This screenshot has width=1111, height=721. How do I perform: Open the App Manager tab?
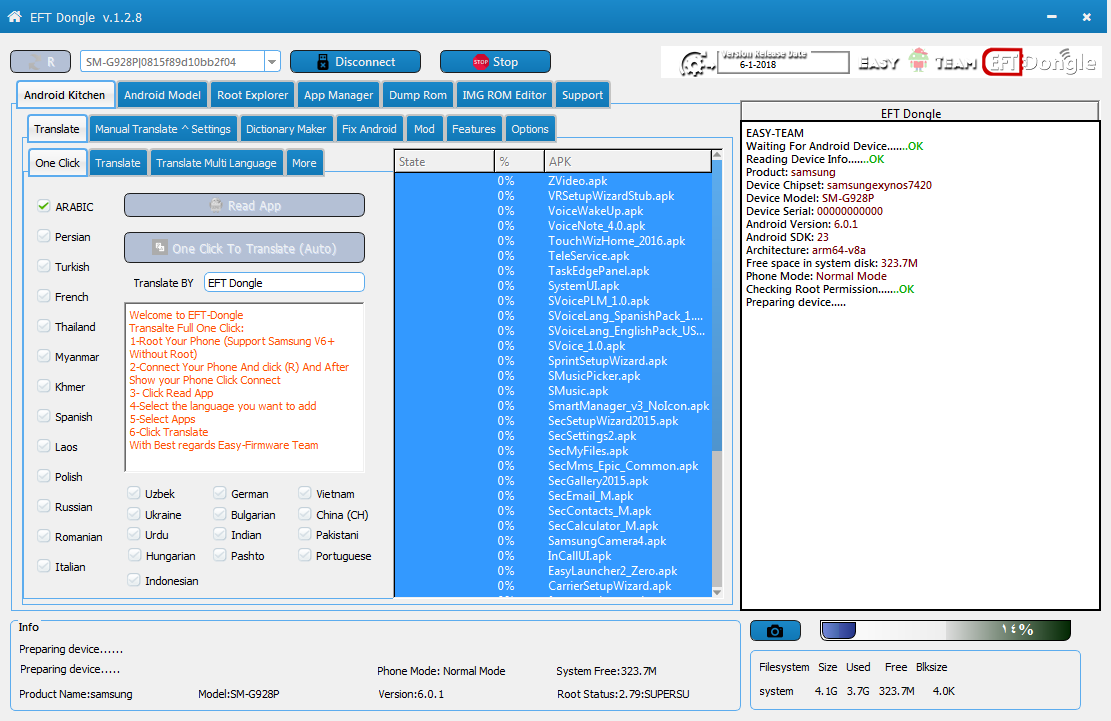[x=339, y=95]
